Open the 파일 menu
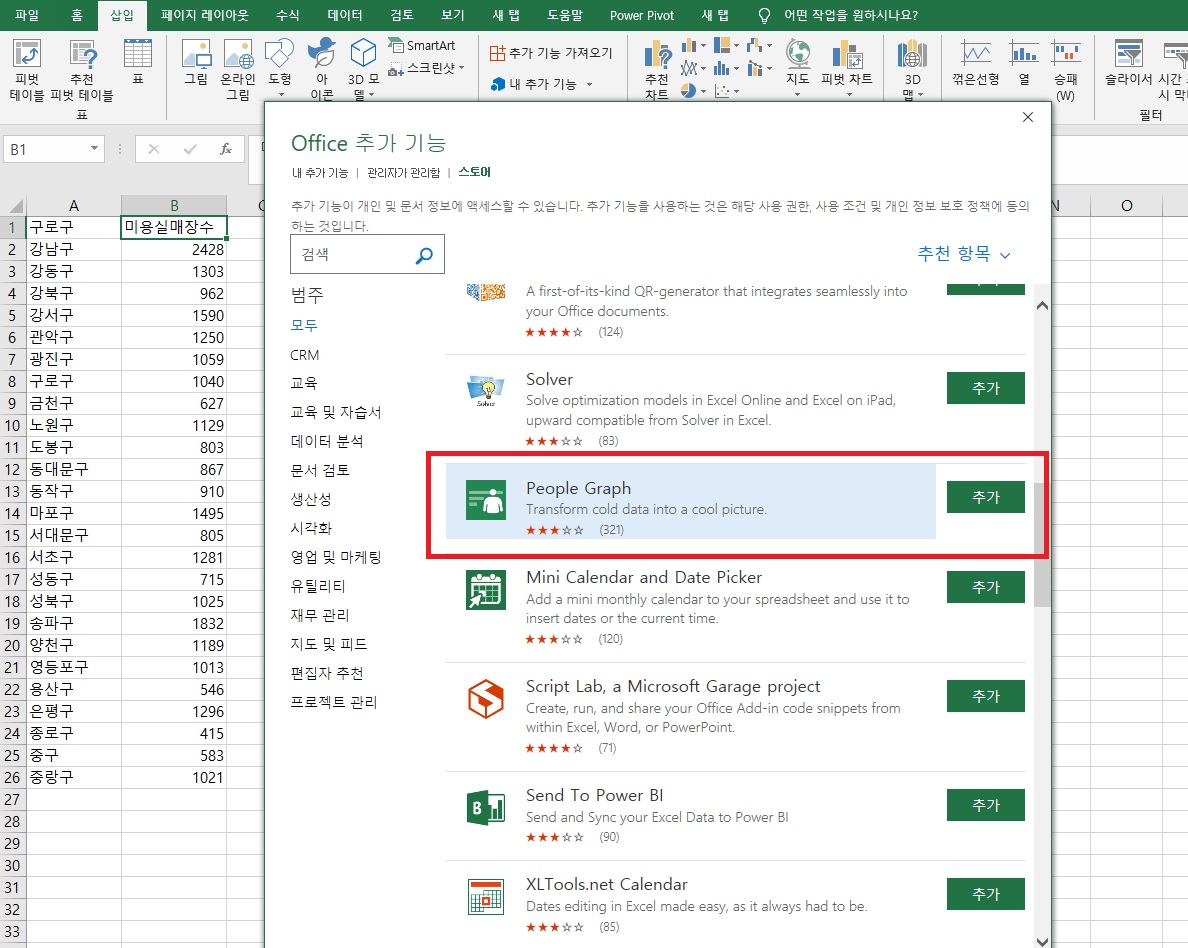This screenshot has width=1188, height=948. (x=27, y=15)
